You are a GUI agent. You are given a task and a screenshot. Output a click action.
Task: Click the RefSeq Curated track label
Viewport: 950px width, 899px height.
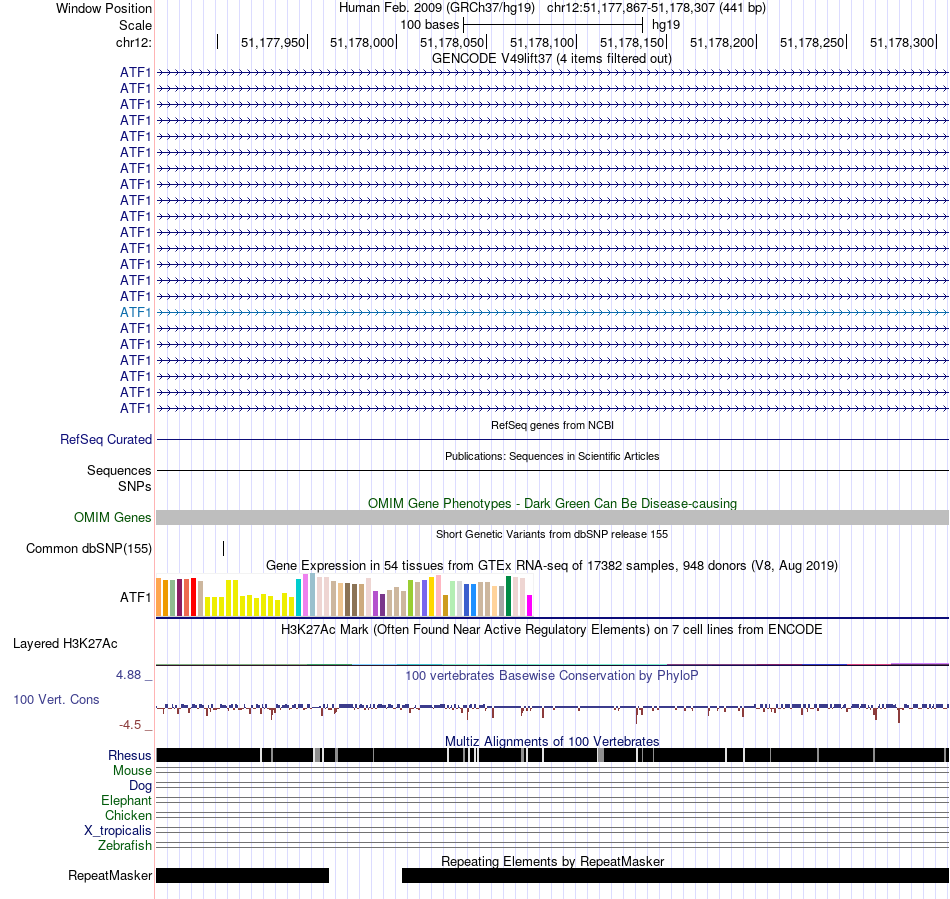tap(106, 440)
